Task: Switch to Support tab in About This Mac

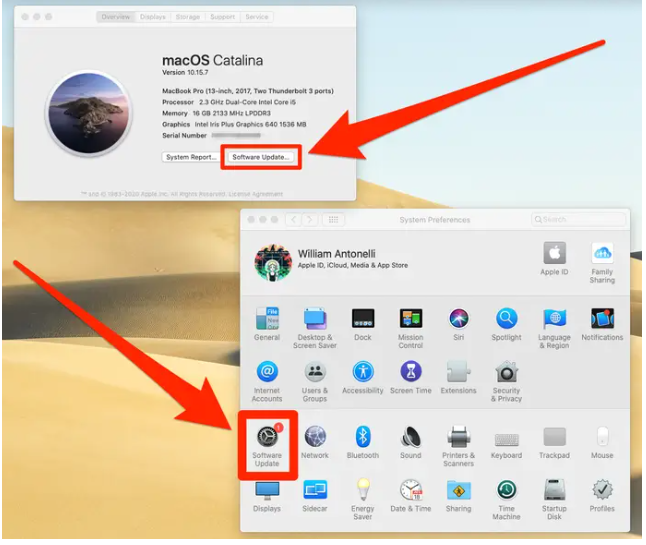Action: point(222,17)
